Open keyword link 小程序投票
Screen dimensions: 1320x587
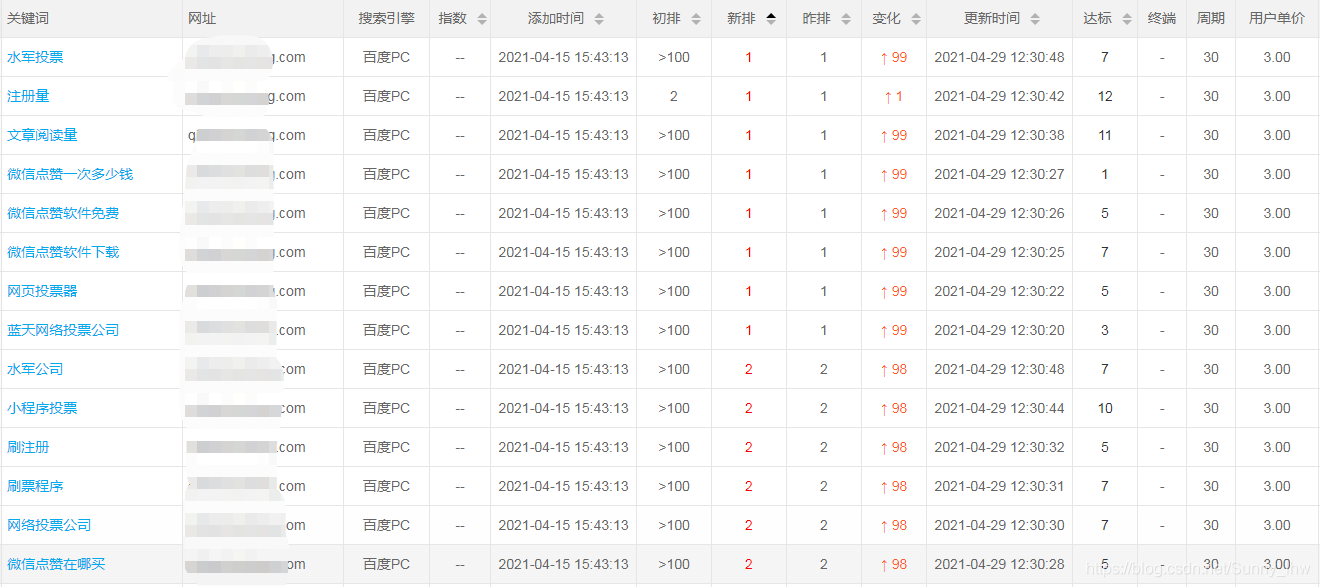click(42, 408)
